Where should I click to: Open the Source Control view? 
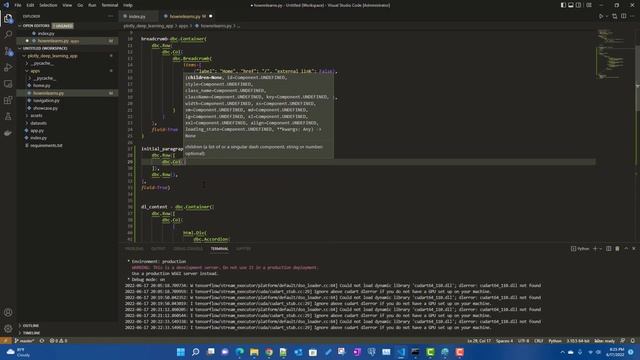[x=8, y=51]
